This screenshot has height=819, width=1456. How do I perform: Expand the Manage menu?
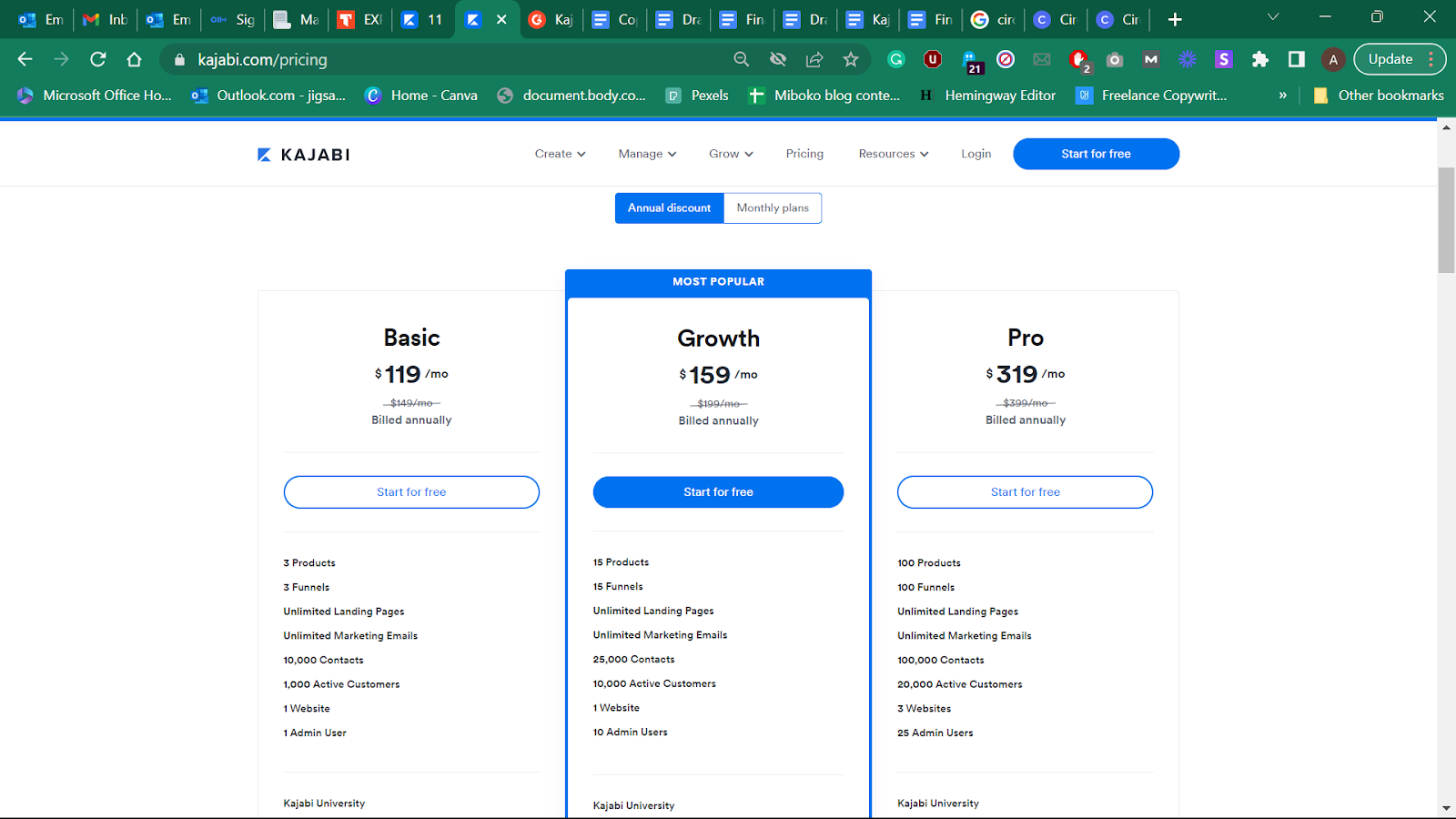(x=647, y=154)
